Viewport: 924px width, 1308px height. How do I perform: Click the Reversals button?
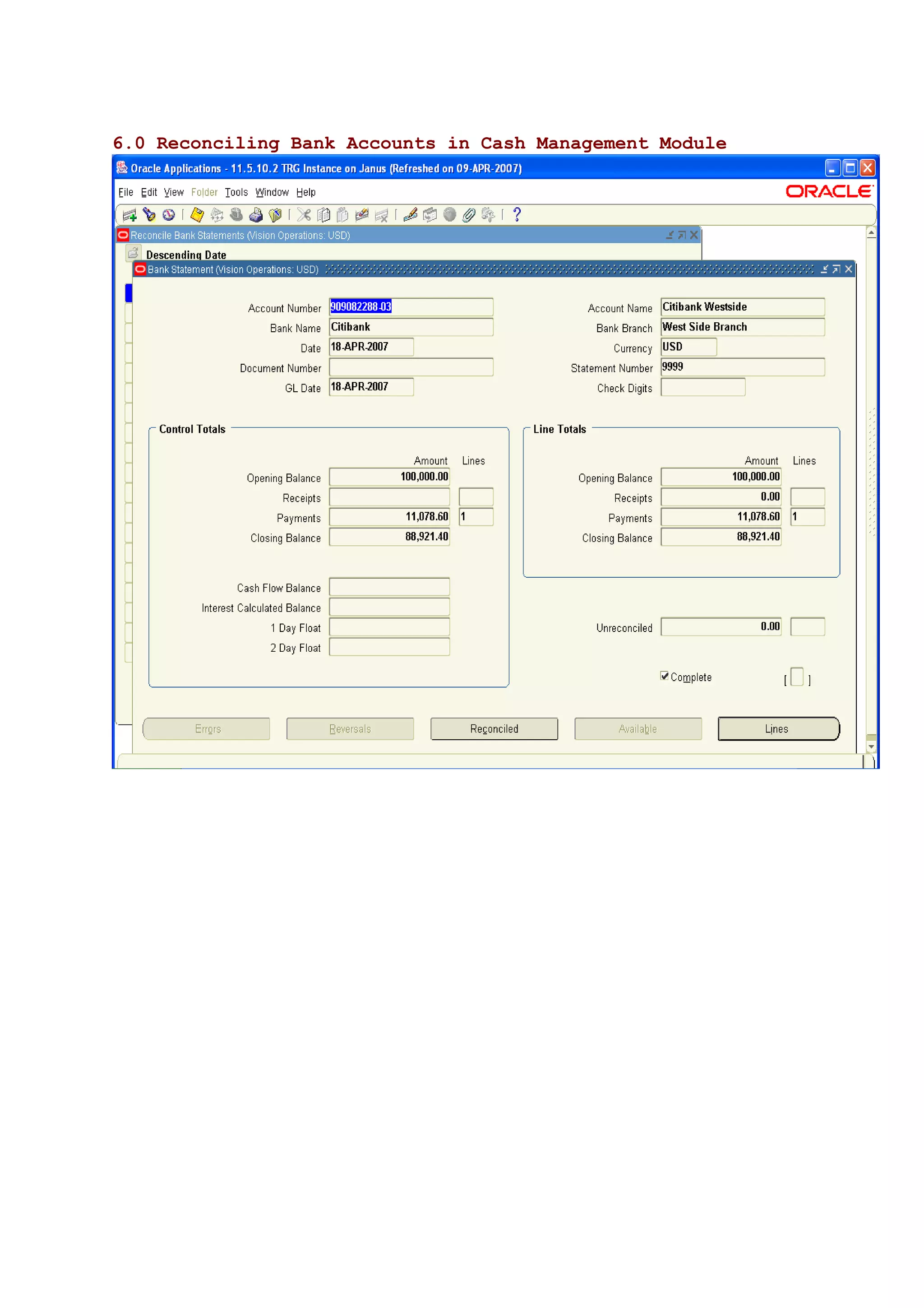click(x=350, y=728)
